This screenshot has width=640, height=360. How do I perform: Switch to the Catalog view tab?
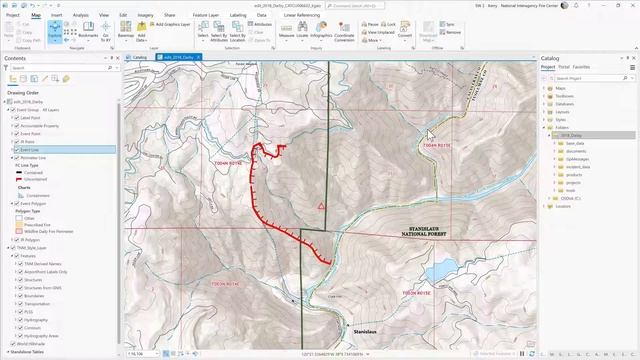(137, 58)
